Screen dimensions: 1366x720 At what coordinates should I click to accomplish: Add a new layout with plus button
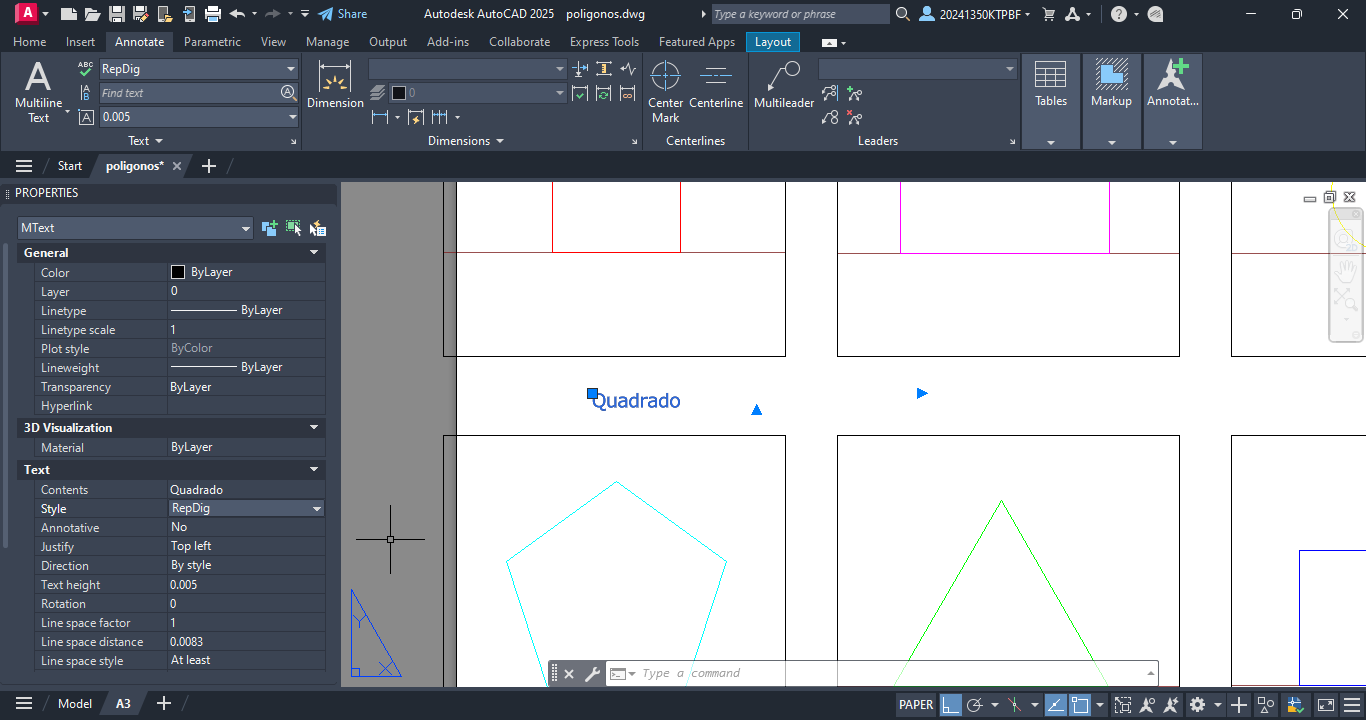coord(164,704)
